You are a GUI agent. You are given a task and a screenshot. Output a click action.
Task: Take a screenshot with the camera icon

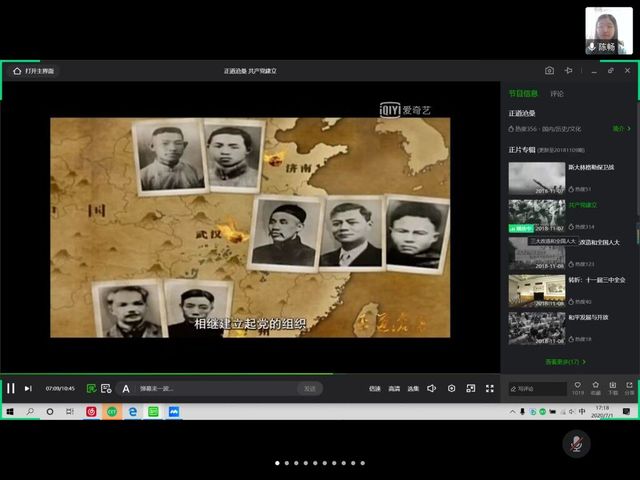549,71
